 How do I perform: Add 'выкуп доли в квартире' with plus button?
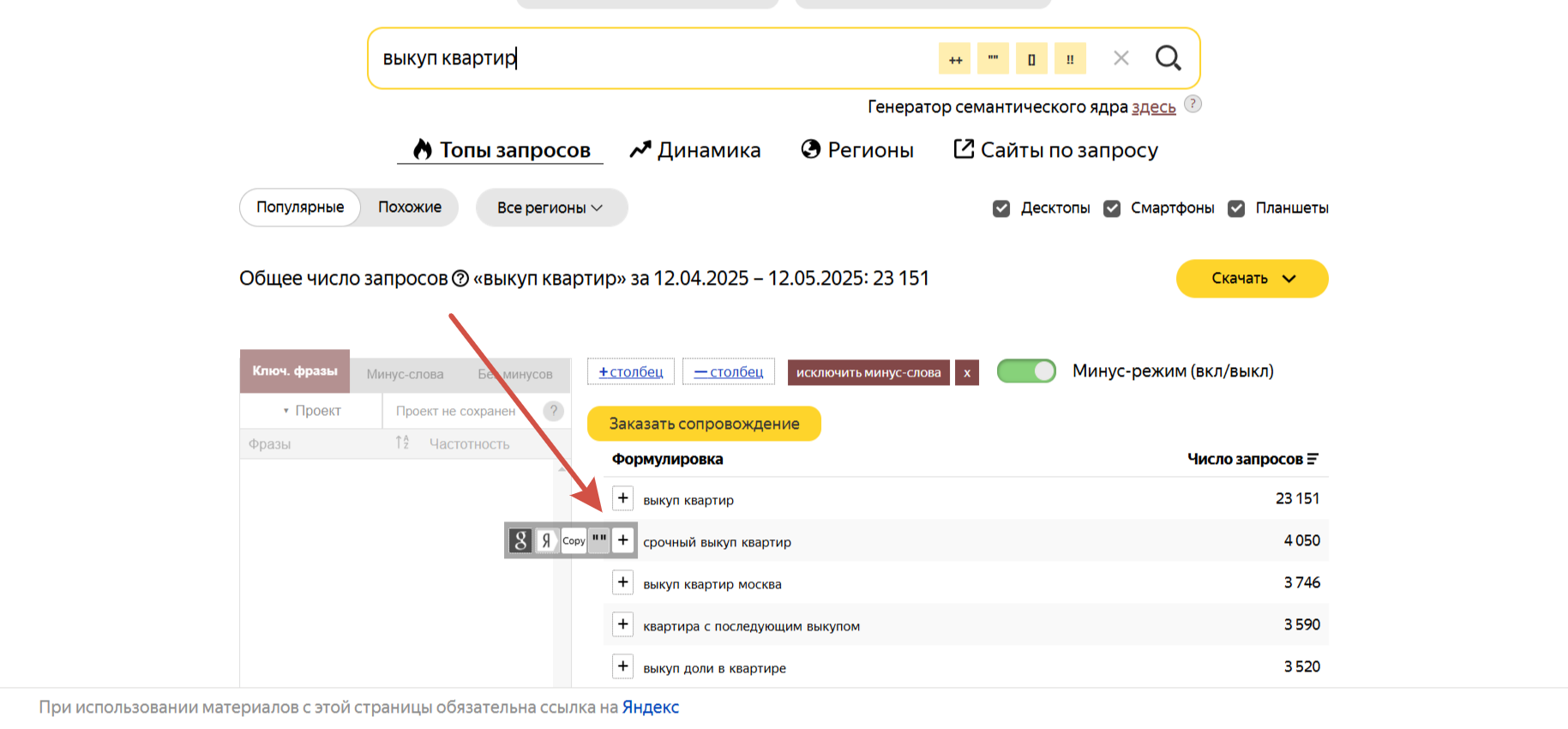click(623, 666)
